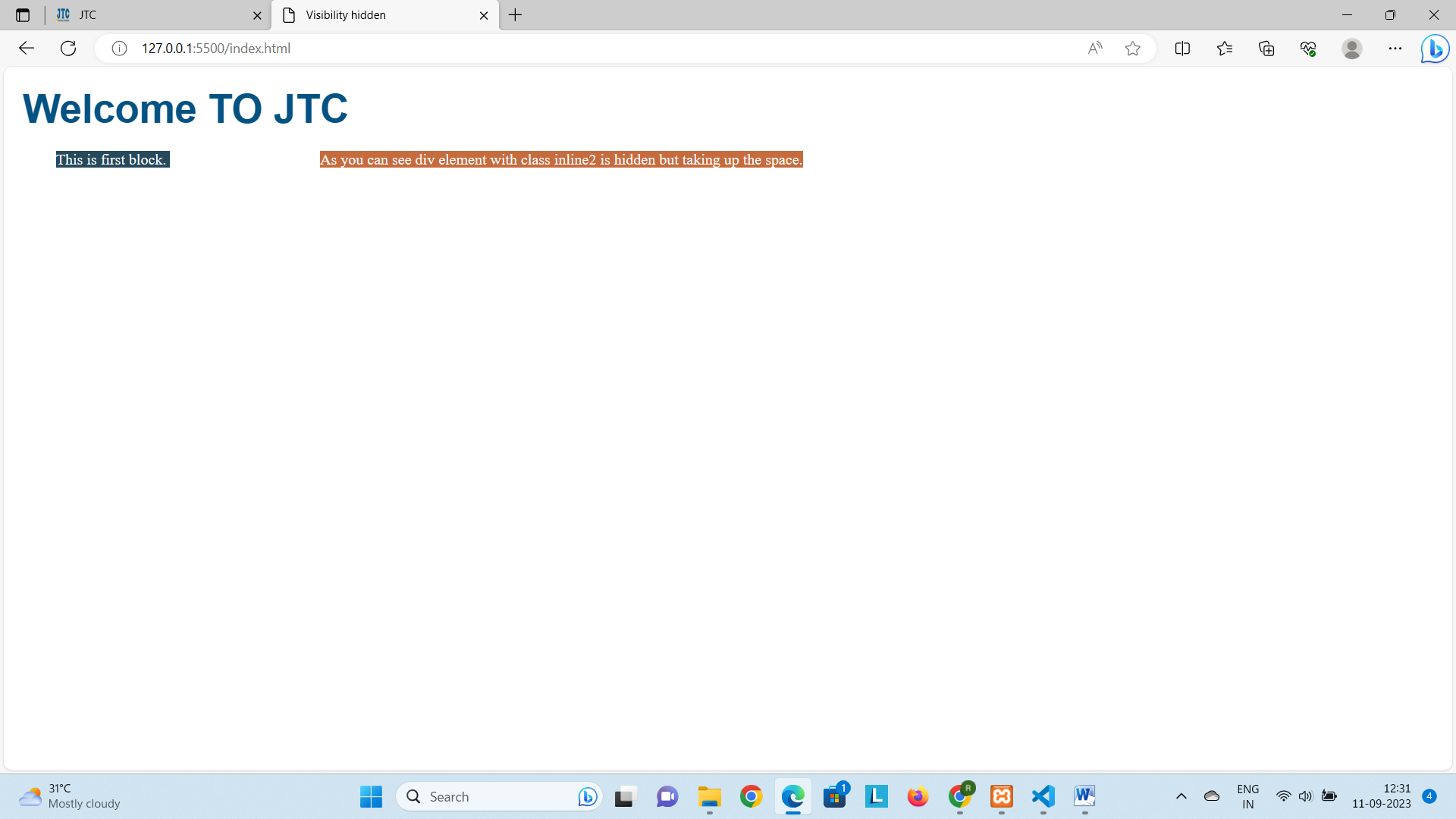Image resolution: width=1456 pixels, height=819 pixels.
Task: Add this page to favorites
Action: 1132,49
